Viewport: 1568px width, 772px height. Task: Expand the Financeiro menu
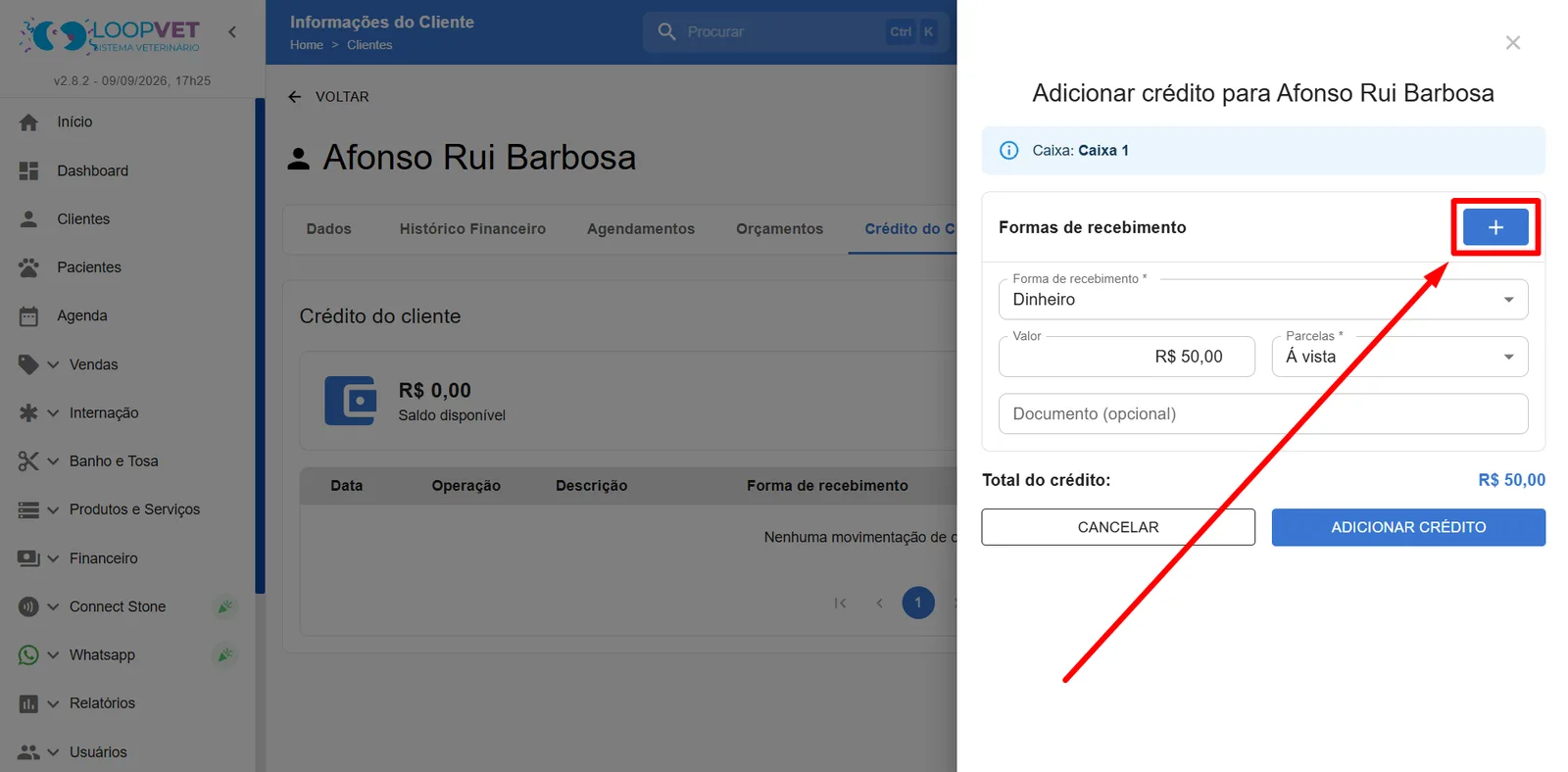[53, 558]
